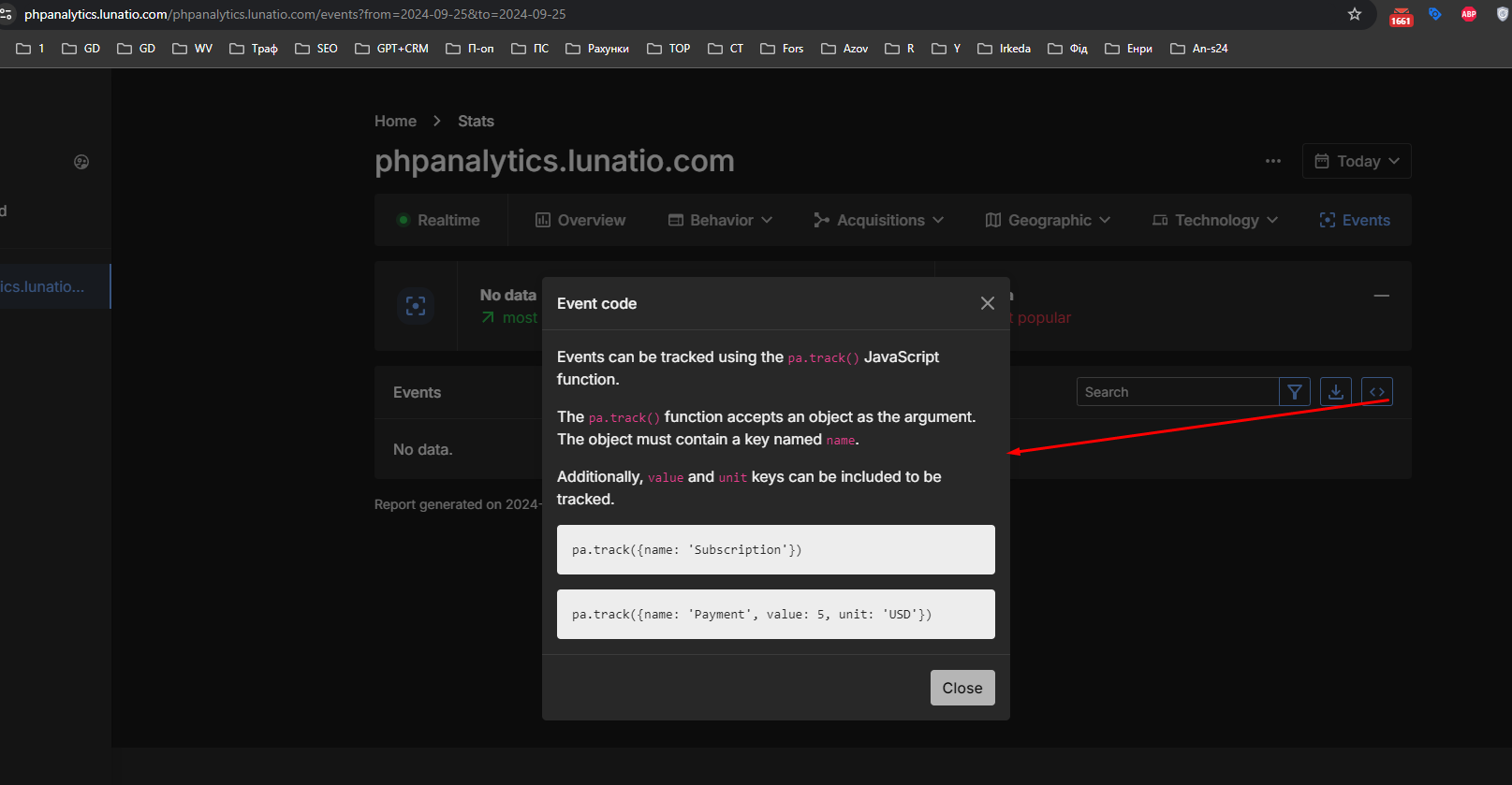The height and width of the screenshot is (785, 1512).
Task: Close the Event code dialog with X
Action: click(987, 303)
